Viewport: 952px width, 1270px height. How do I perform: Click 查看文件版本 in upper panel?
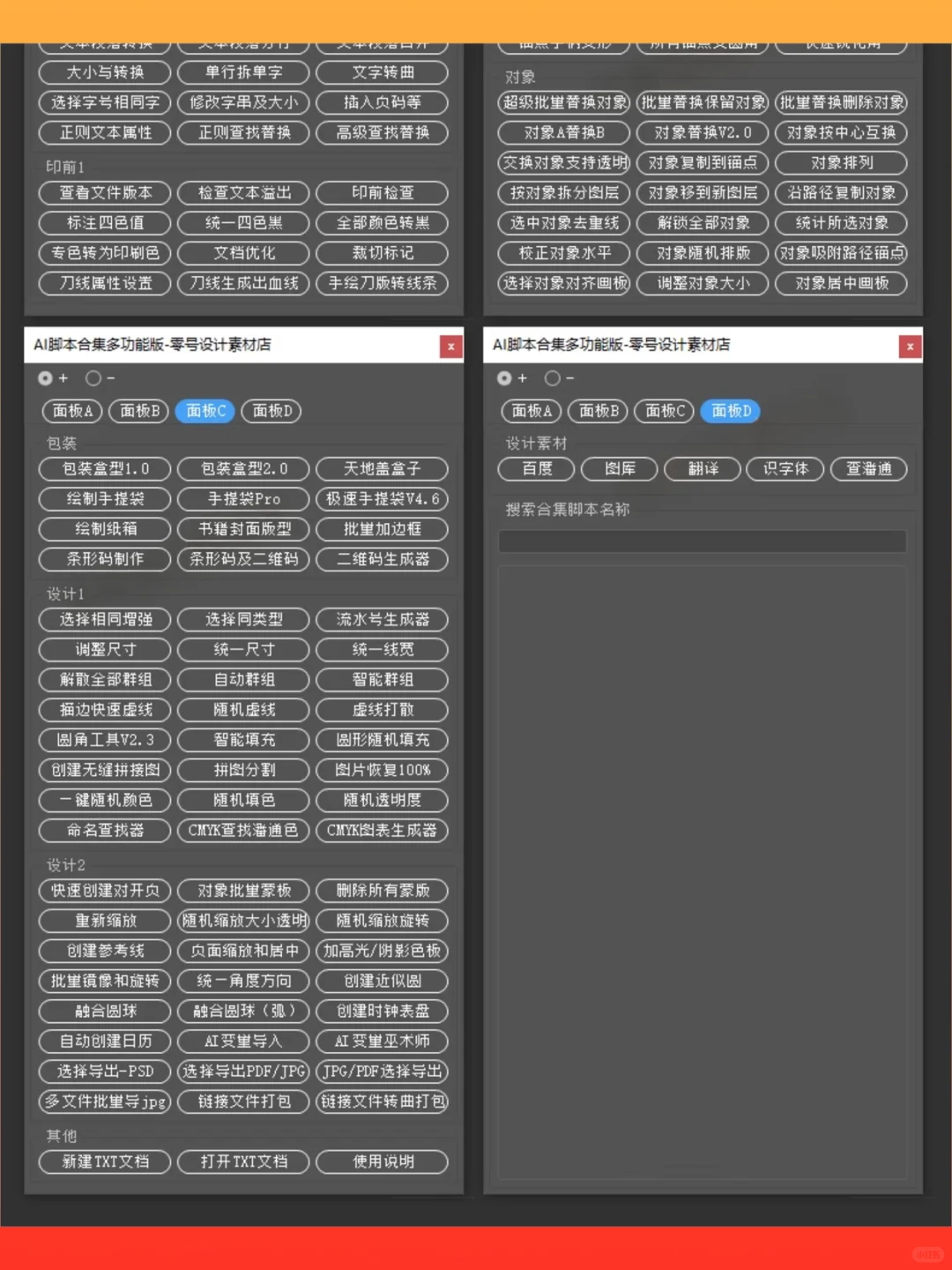pos(105,193)
